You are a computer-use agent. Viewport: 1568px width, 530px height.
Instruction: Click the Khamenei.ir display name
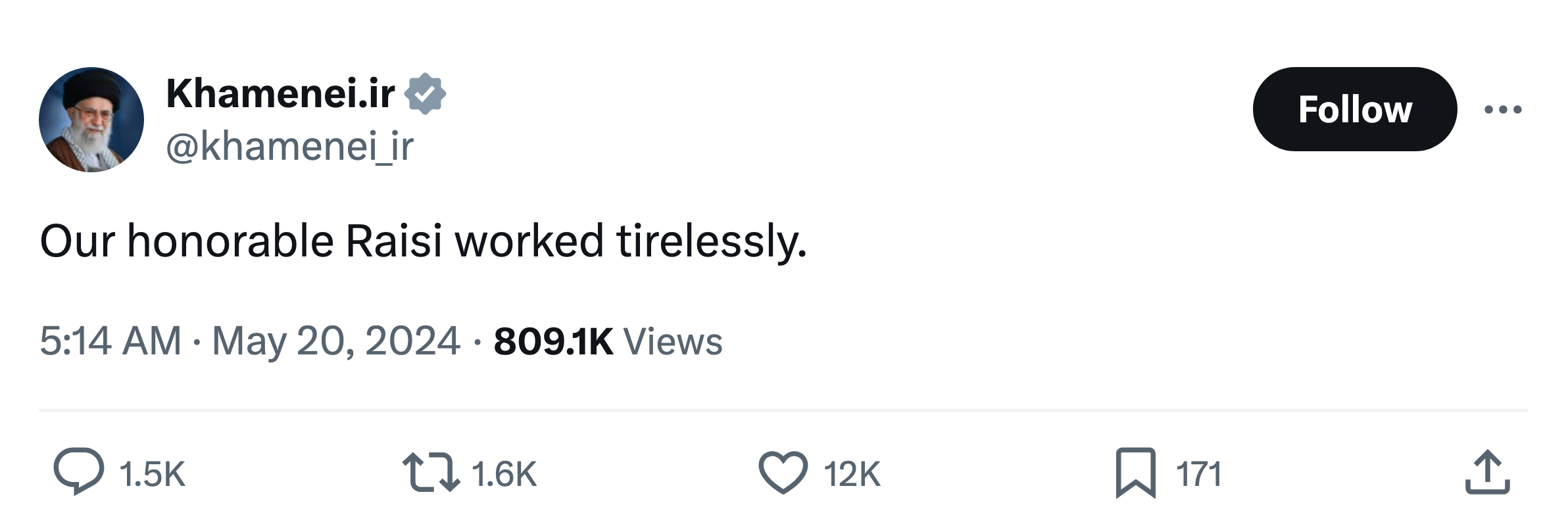[281, 93]
